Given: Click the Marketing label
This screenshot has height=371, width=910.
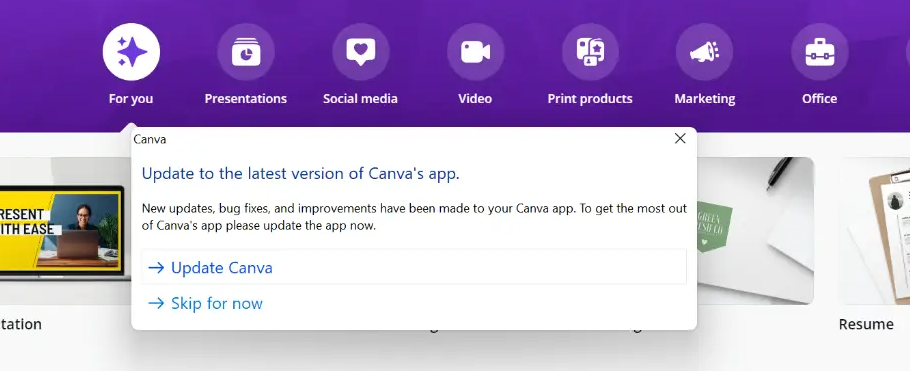Looking at the screenshot, I should pyautogui.click(x=705, y=99).
